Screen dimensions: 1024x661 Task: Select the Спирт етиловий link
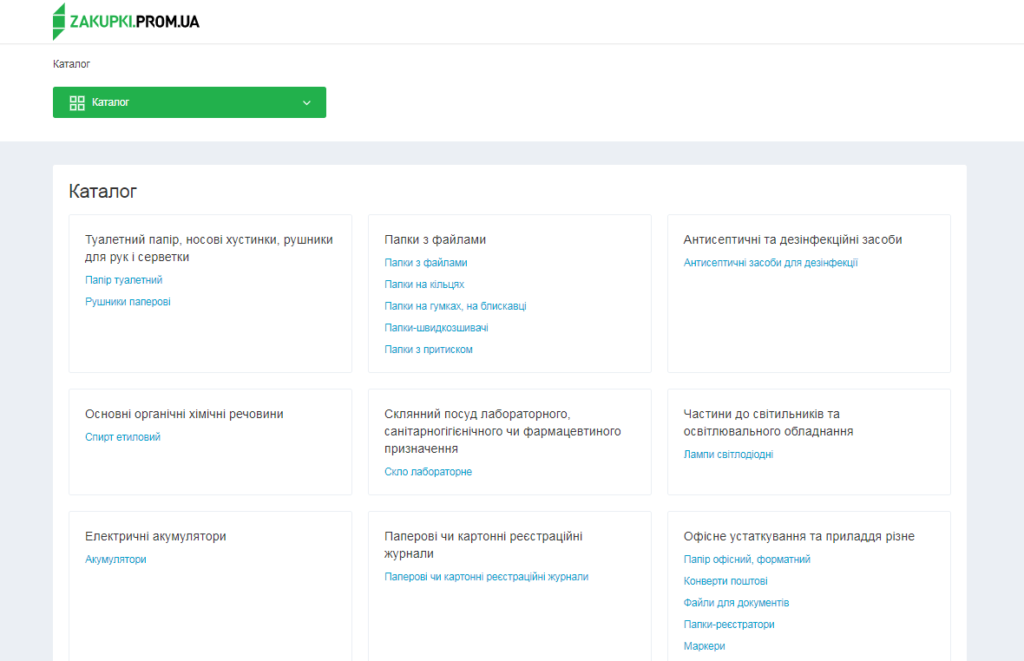123,437
